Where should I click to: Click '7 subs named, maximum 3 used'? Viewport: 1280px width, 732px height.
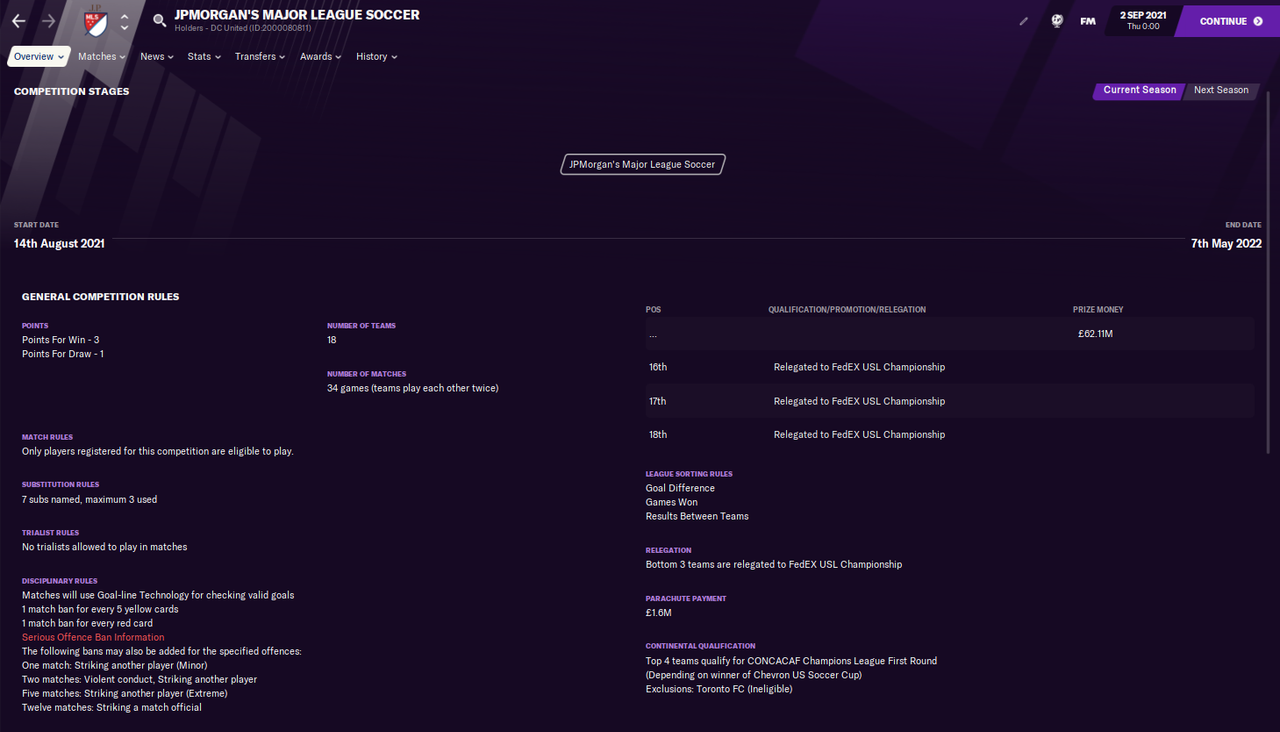[x=90, y=499]
